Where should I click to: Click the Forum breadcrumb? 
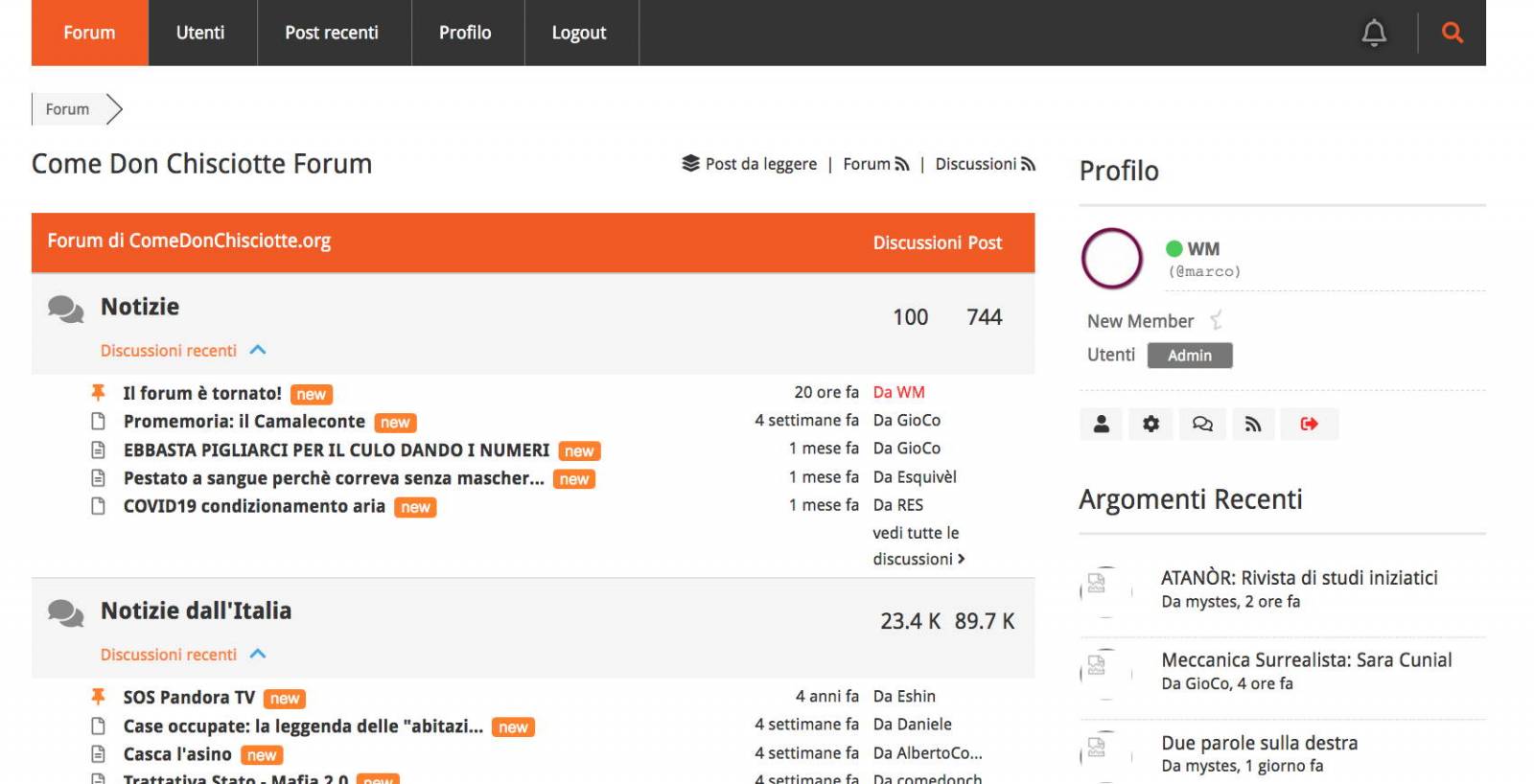tap(67, 109)
